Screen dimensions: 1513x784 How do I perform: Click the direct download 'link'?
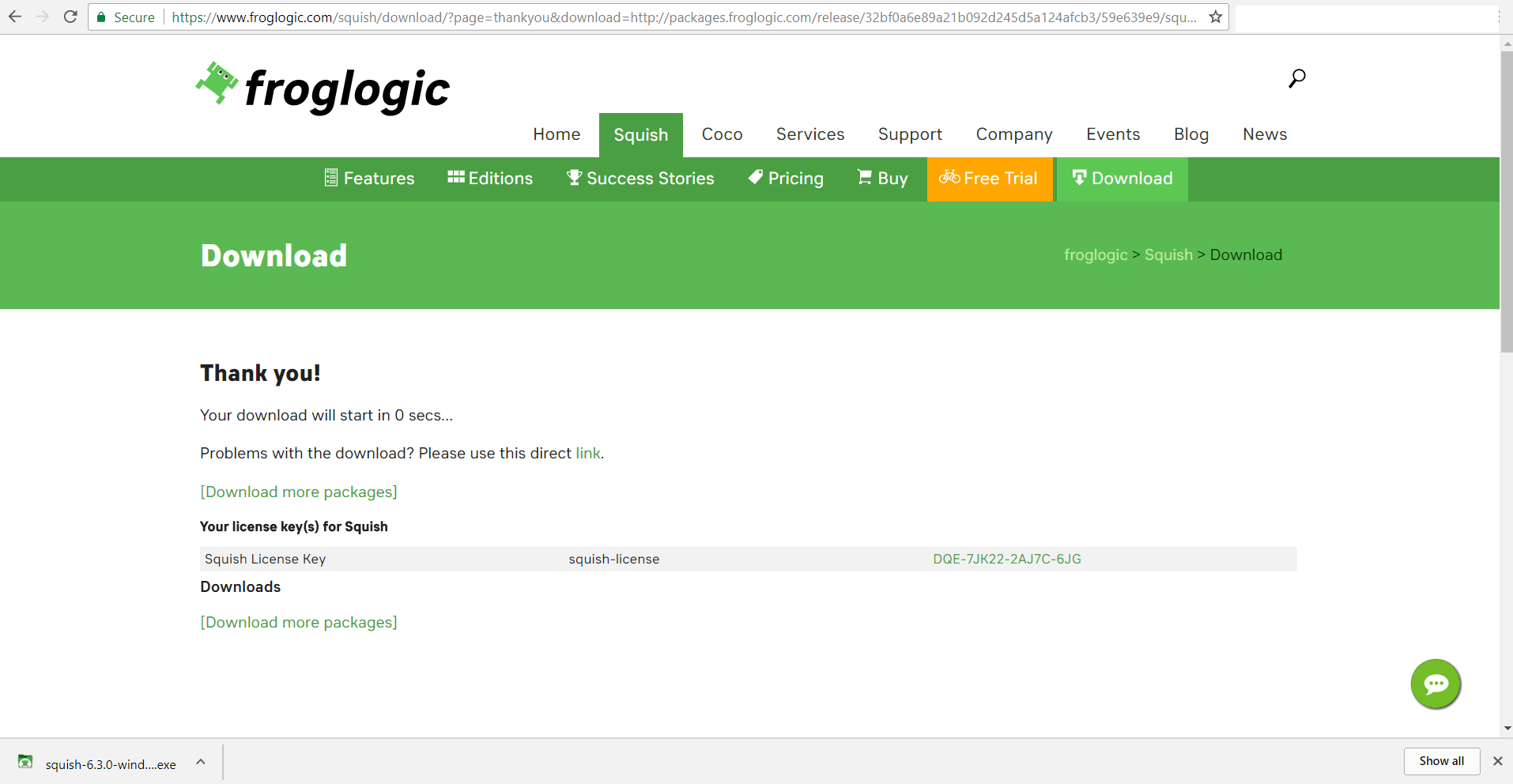tap(587, 453)
